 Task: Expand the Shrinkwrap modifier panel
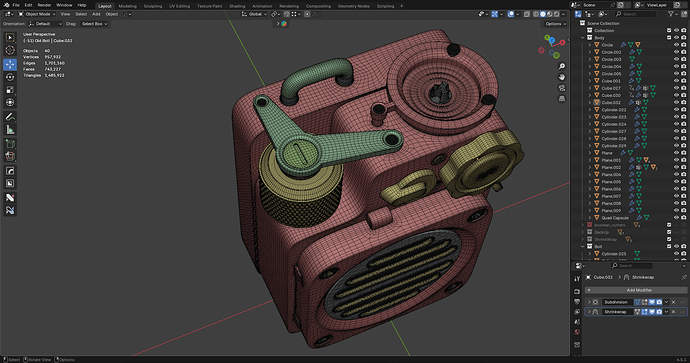[x=589, y=312]
